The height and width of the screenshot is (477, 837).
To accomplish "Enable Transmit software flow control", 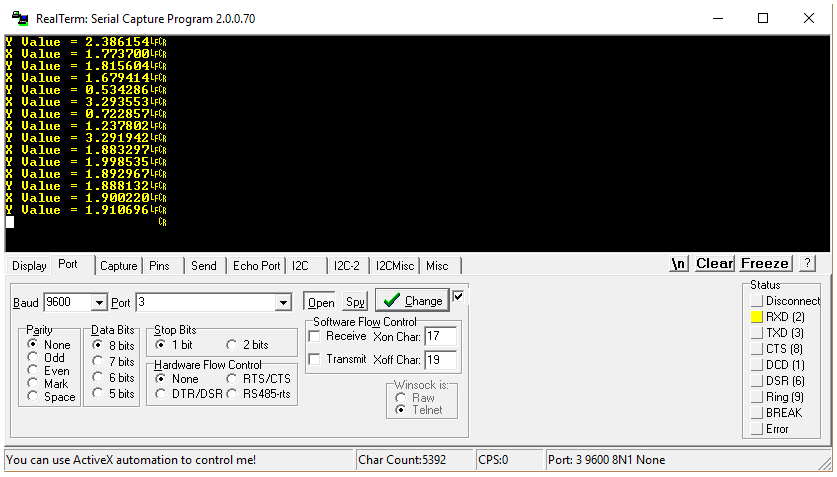I will [315, 359].
